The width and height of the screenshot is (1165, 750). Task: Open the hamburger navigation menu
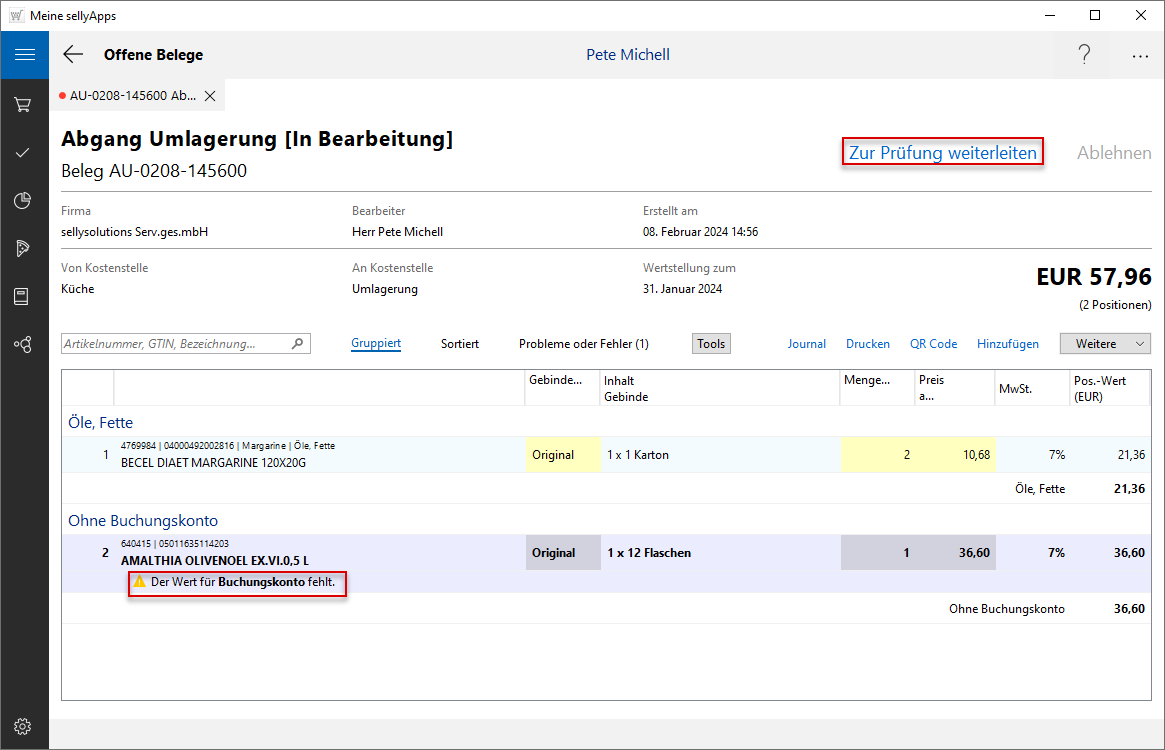(x=24, y=55)
